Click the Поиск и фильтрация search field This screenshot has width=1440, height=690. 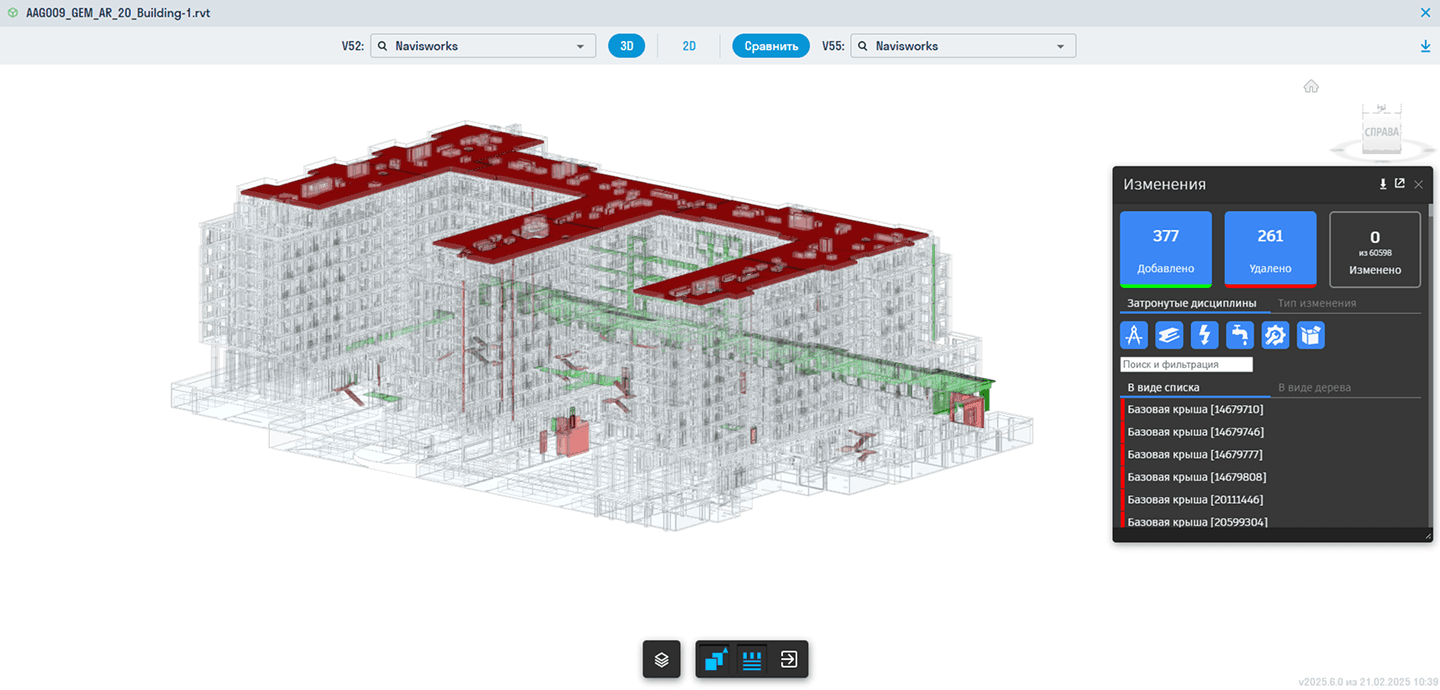(x=1186, y=365)
